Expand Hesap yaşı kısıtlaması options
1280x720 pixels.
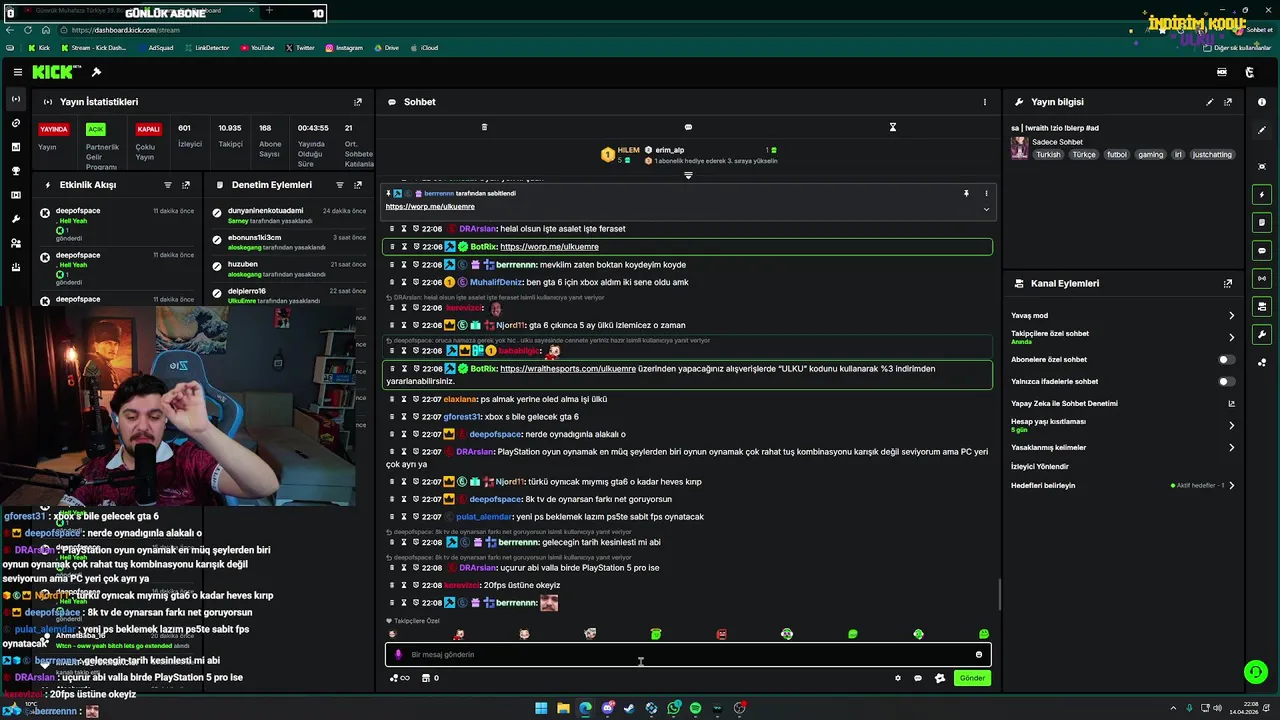click(1231, 425)
